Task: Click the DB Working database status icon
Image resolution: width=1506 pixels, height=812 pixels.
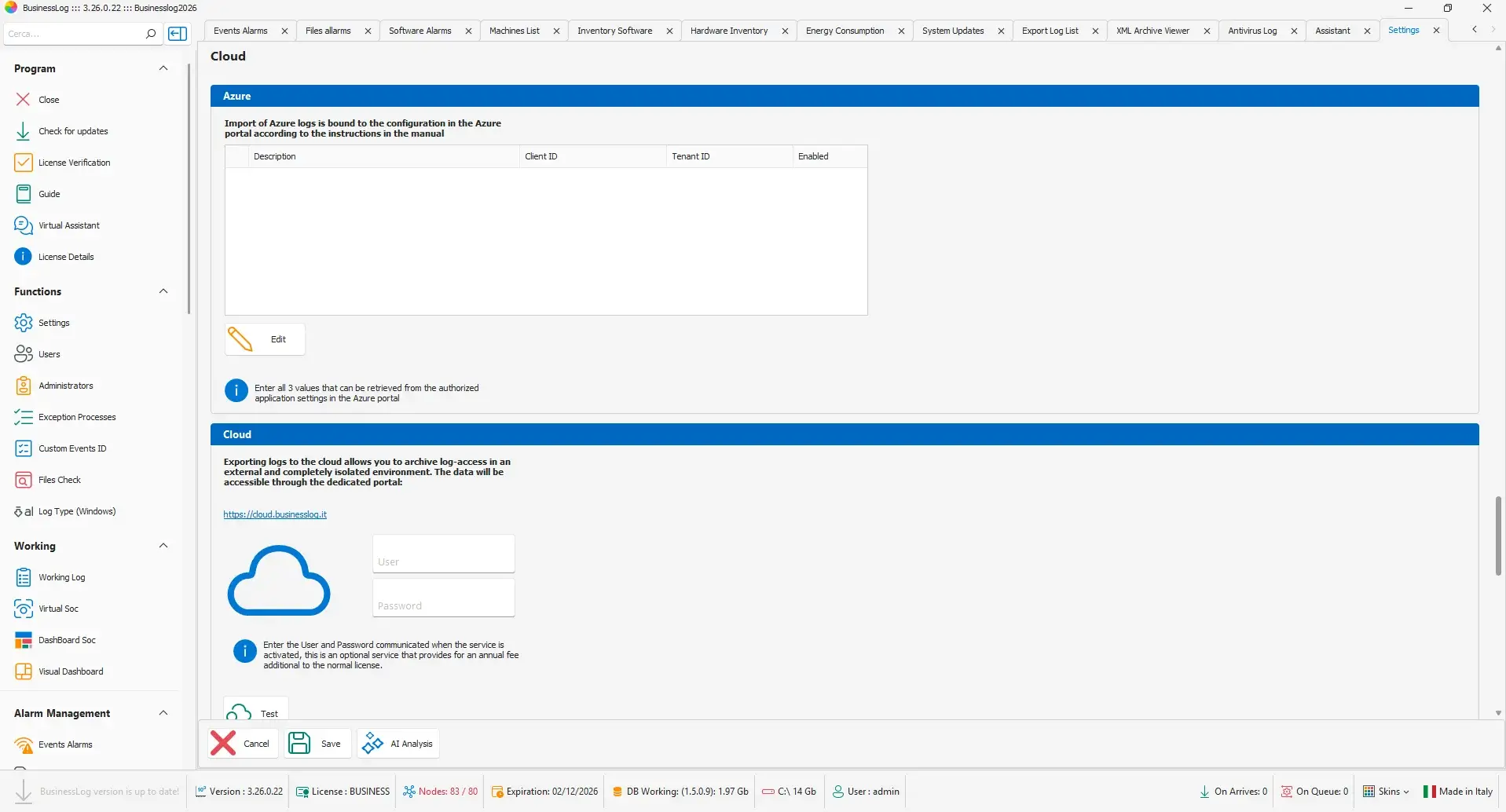Action: point(617,792)
